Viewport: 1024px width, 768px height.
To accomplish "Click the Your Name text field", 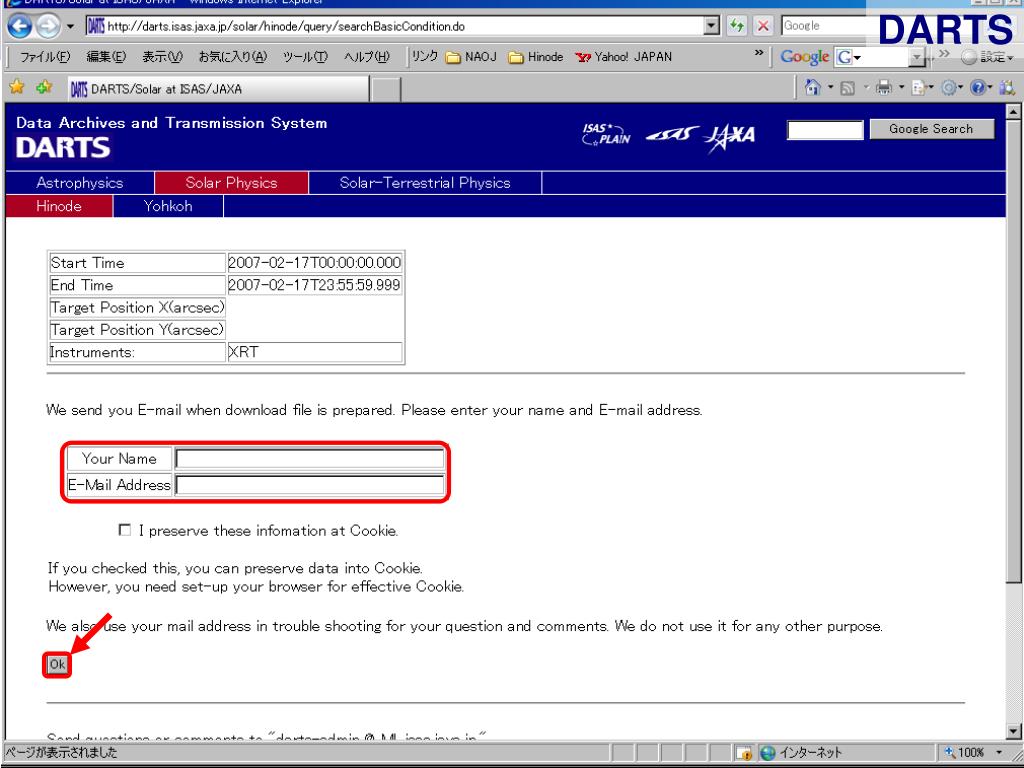I will 310,459.
